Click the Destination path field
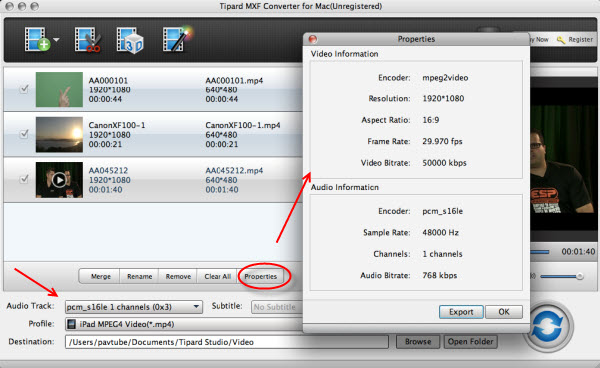Image resolution: width=600 pixels, height=368 pixels. pos(227,342)
